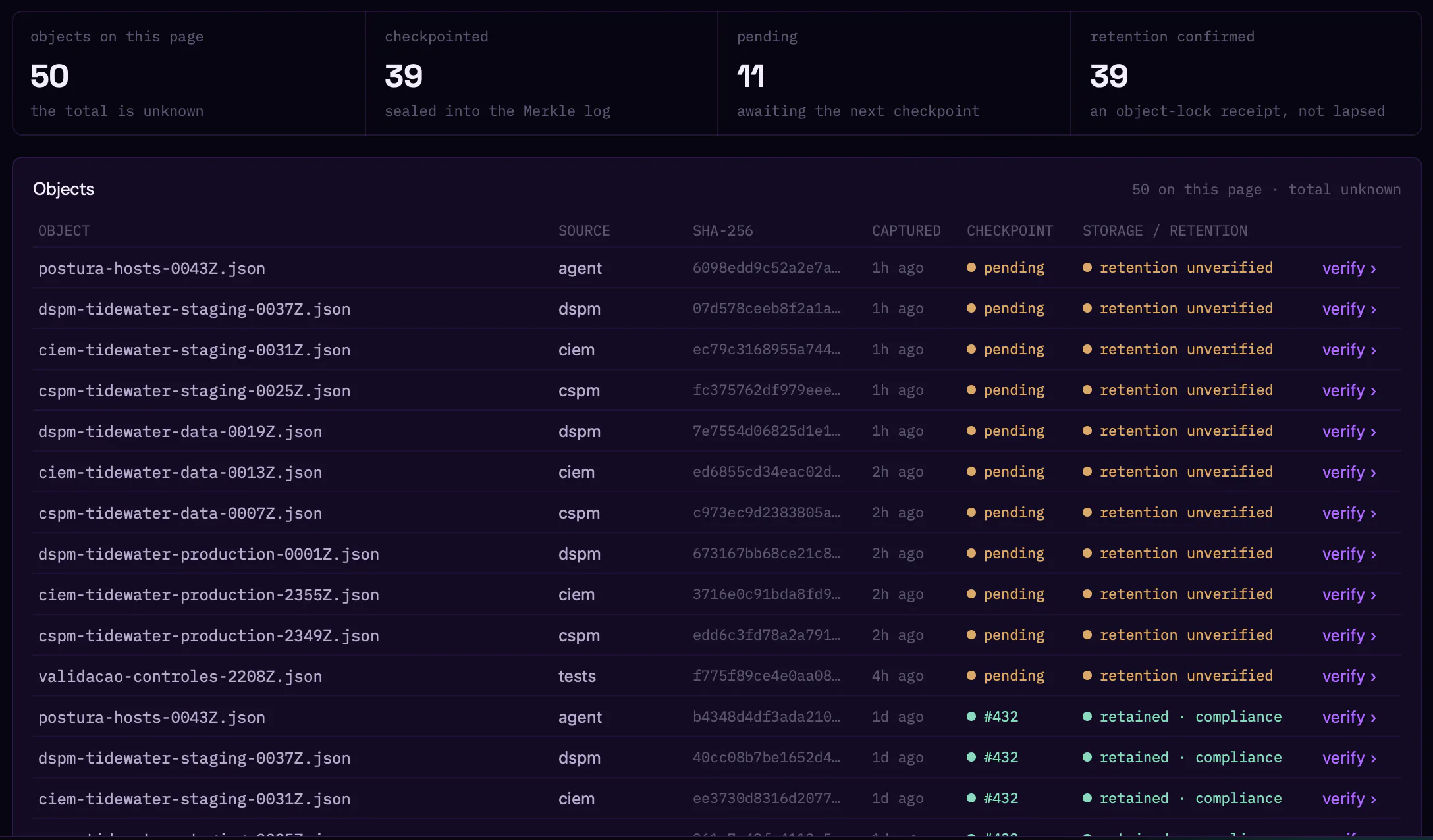Click verify on ciem-tidewater-data-0013Z.json row

[x=1349, y=472]
